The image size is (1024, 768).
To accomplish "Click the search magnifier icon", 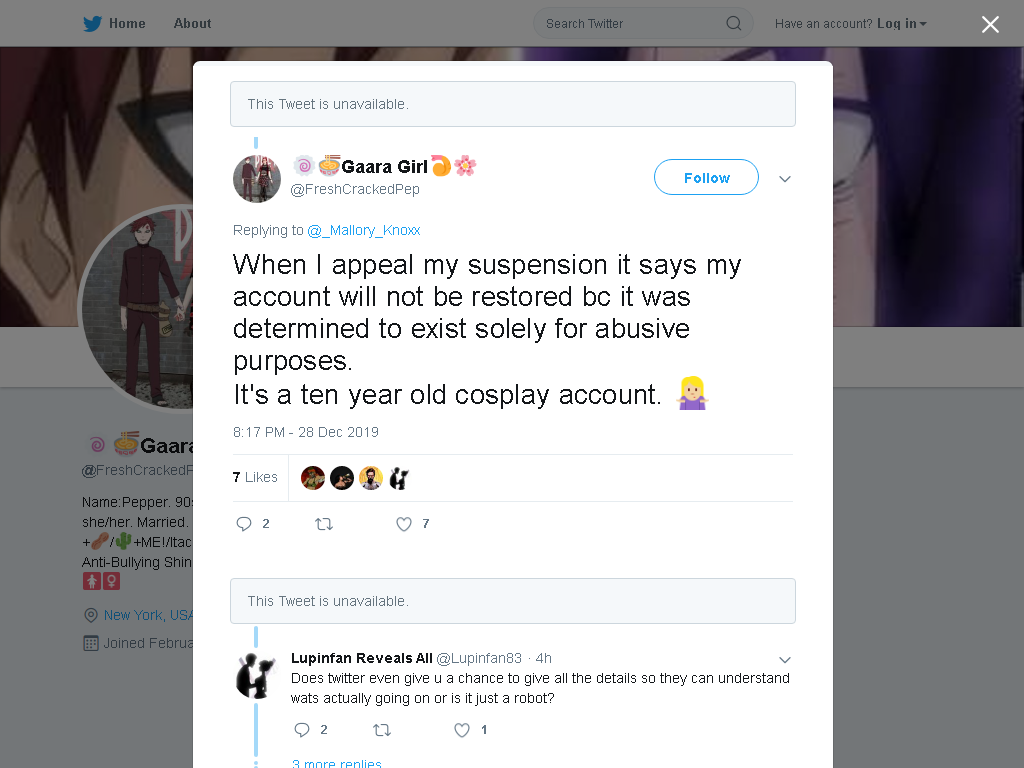I will 733,24.
